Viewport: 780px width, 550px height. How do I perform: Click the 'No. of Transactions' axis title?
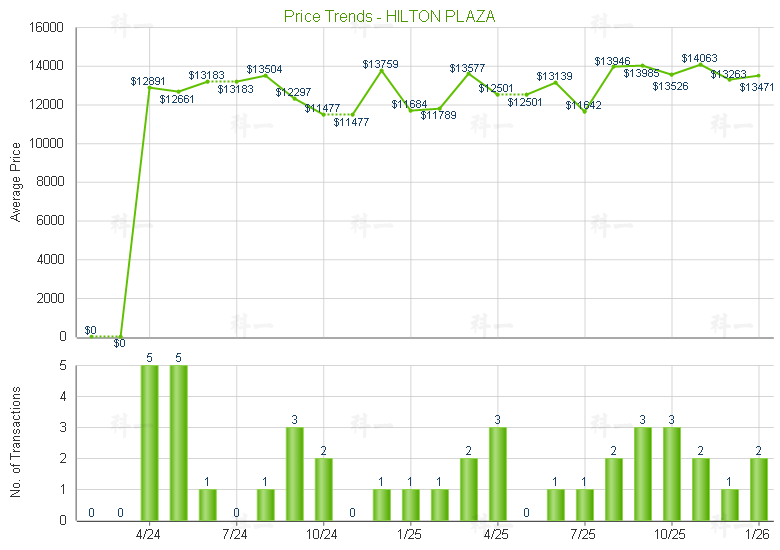[x=15, y=443]
